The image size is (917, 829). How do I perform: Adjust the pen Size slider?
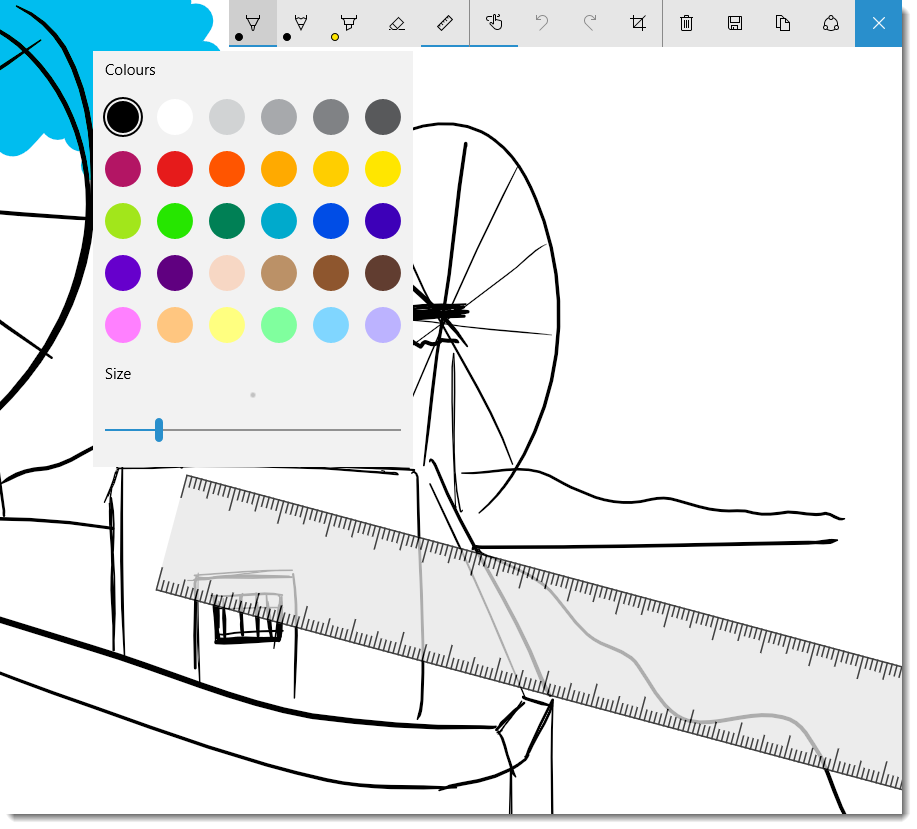159,429
